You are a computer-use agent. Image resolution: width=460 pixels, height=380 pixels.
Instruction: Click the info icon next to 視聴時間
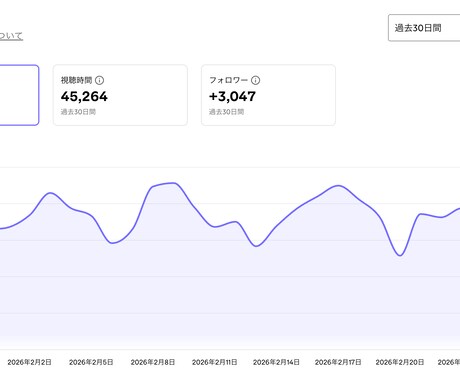click(99, 80)
